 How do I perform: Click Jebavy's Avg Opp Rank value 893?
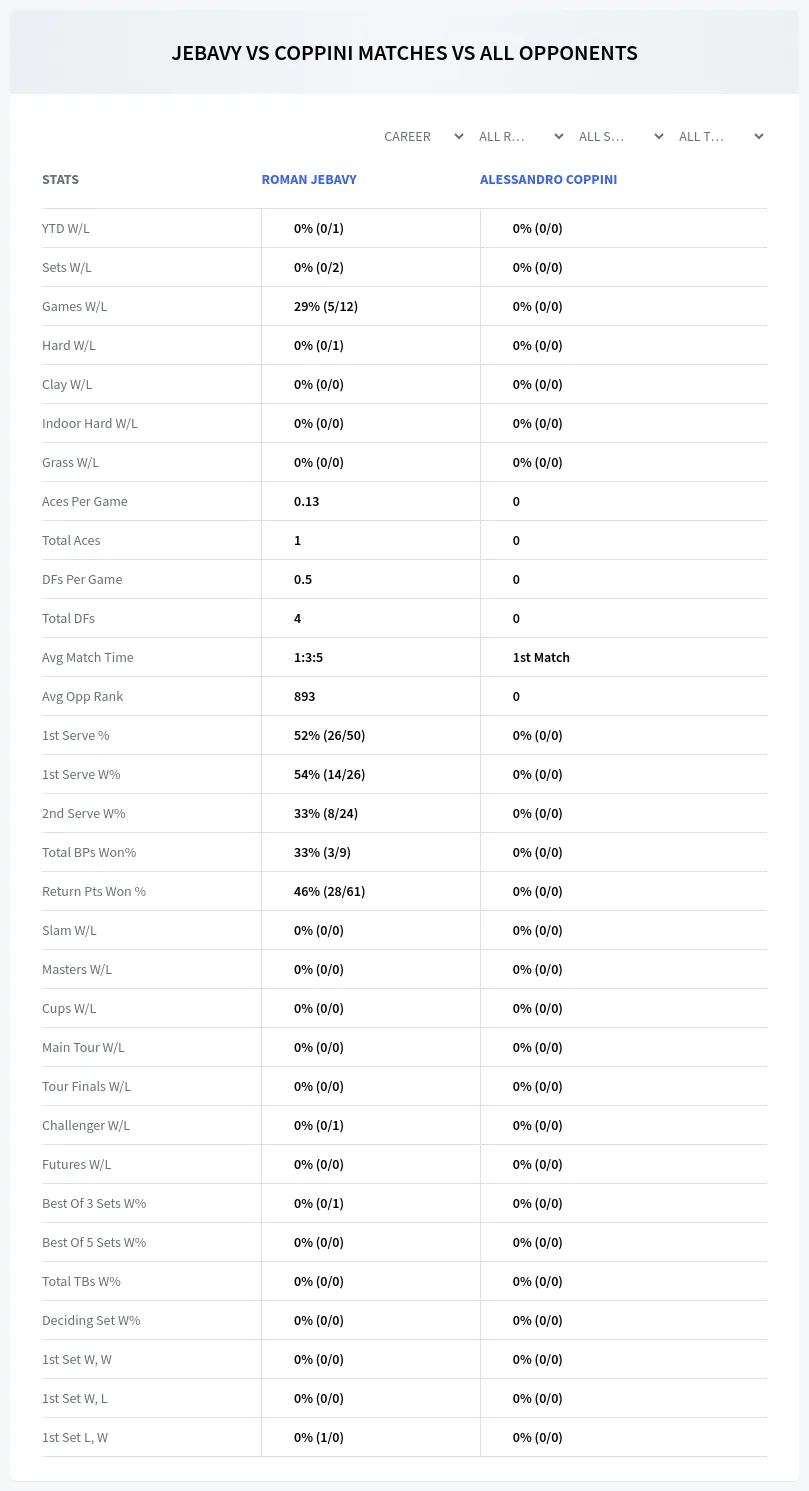point(305,696)
